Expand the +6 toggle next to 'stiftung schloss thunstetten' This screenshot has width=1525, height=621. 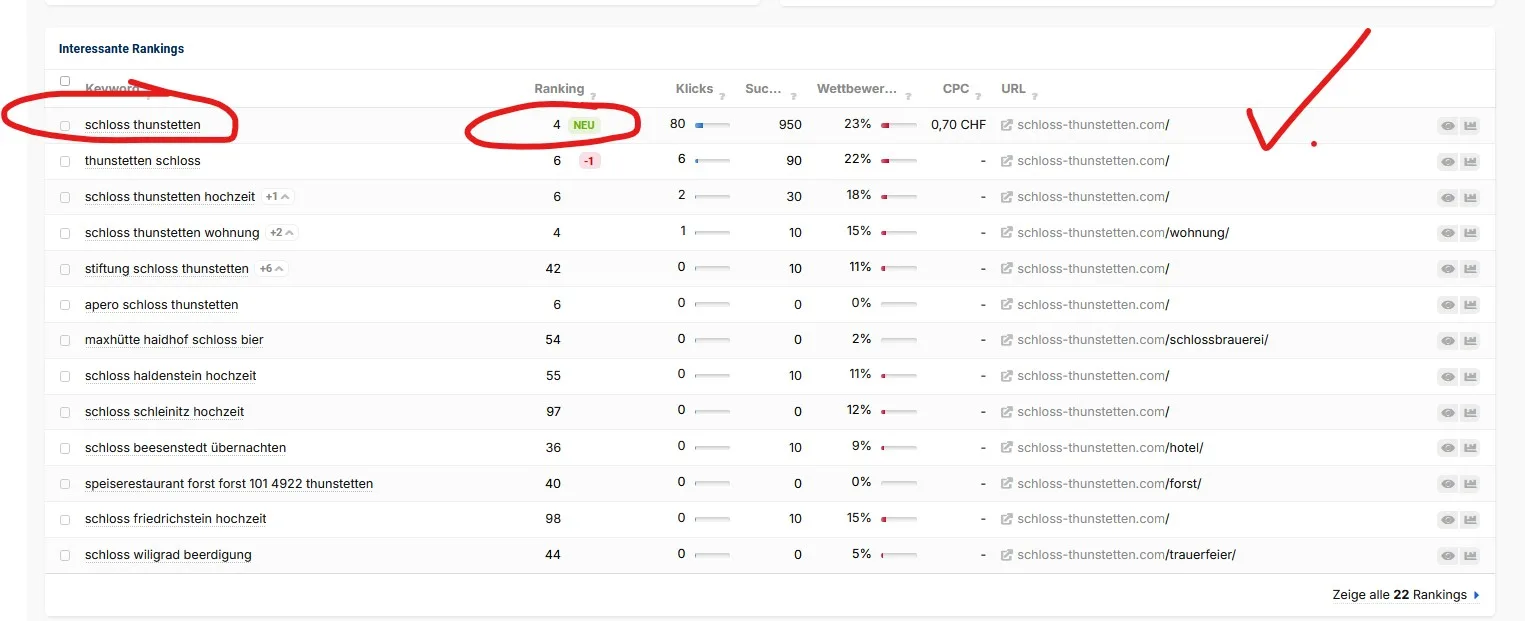click(273, 269)
